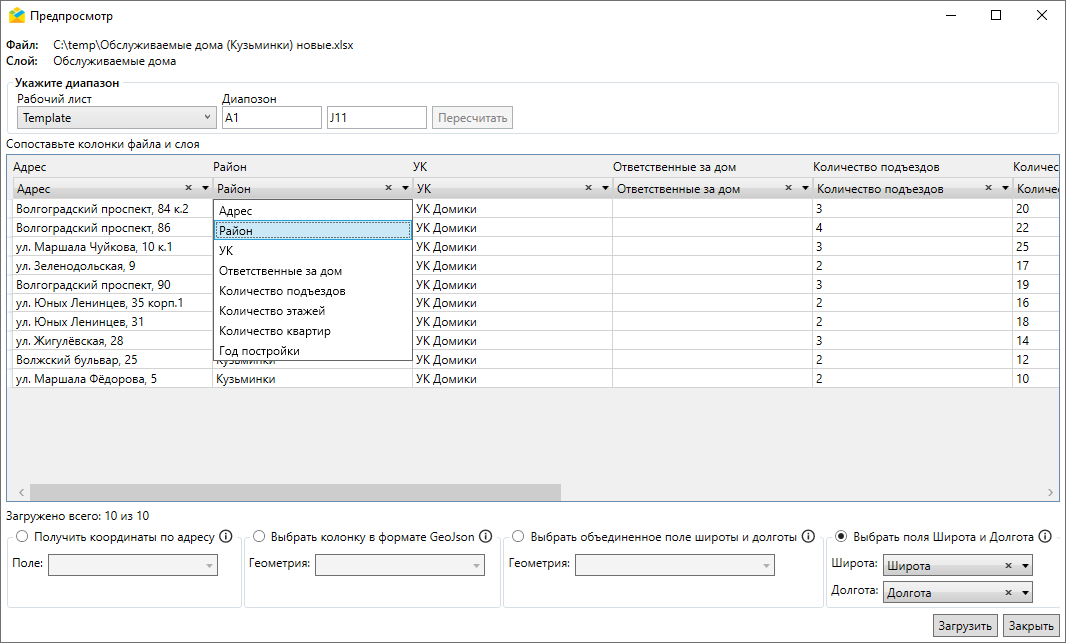Show info icon for GeoJson column option
Screen dimensions: 1066x643
coord(486,537)
